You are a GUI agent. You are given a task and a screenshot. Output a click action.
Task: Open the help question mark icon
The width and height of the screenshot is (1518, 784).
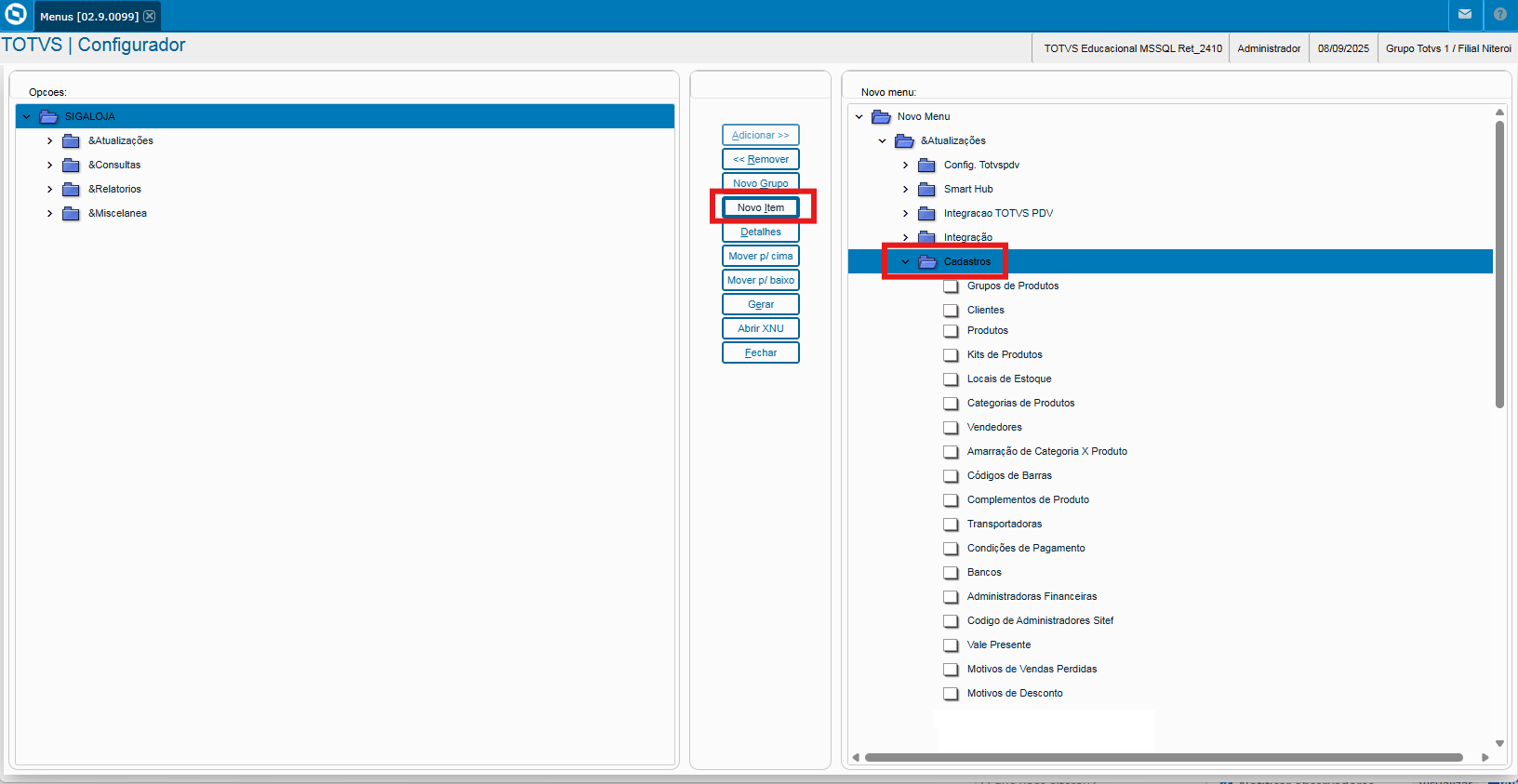[x=1500, y=15]
